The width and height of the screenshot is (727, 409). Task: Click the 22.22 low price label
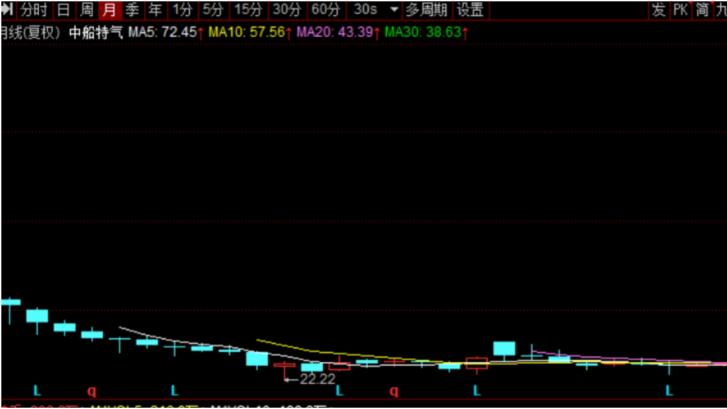pyautogui.click(x=317, y=379)
